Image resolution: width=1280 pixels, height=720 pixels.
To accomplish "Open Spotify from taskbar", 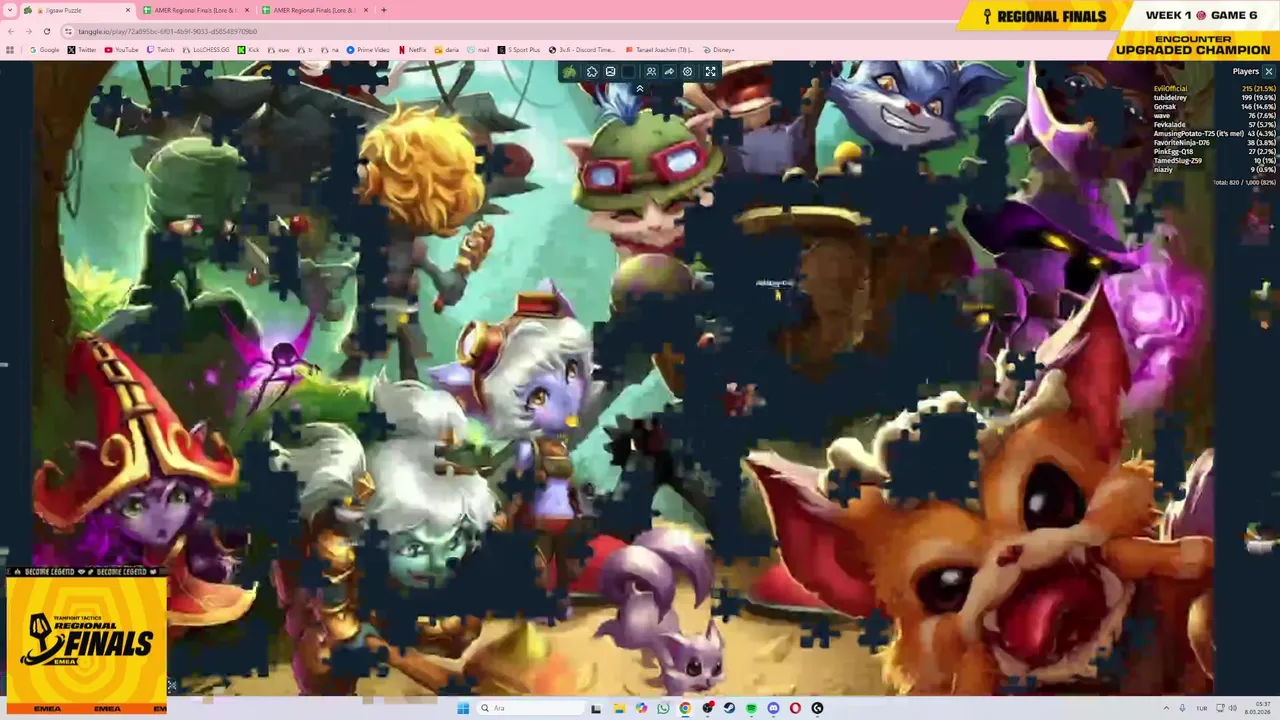I will coord(751,708).
